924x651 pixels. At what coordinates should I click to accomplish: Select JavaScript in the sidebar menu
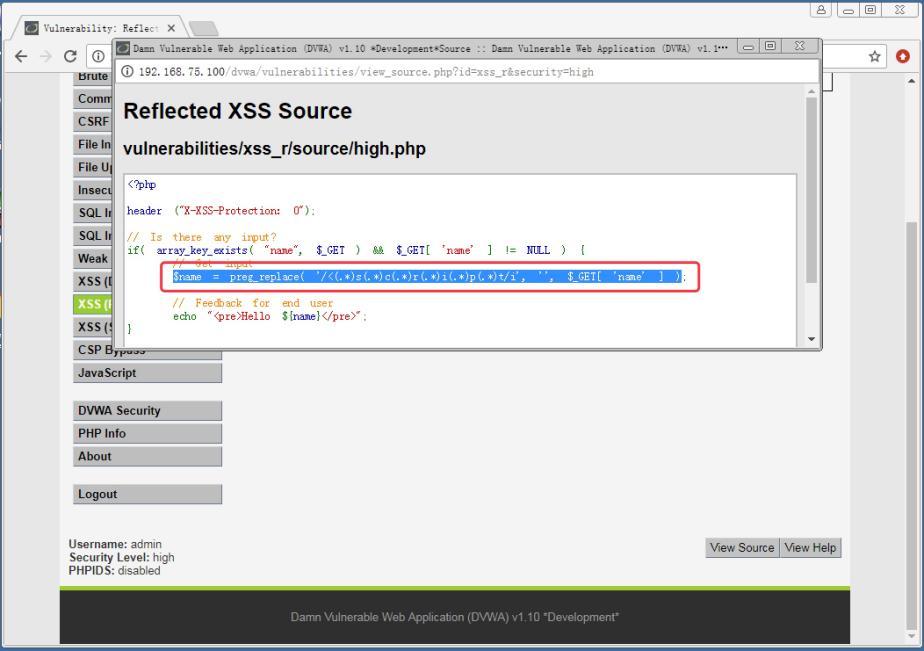pyautogui.click(x=106, y=372)
